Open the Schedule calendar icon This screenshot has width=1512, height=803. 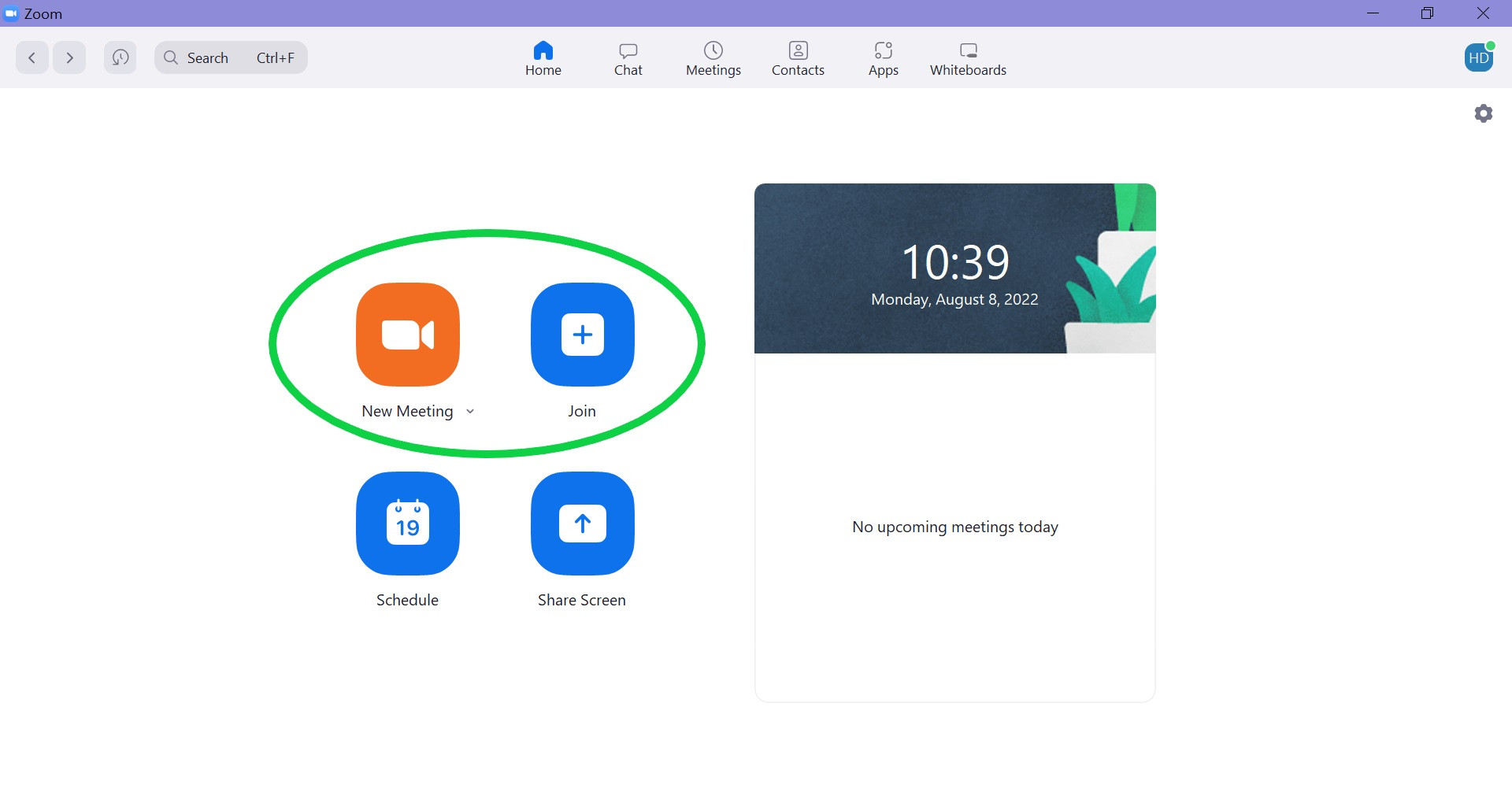(408, 524)
